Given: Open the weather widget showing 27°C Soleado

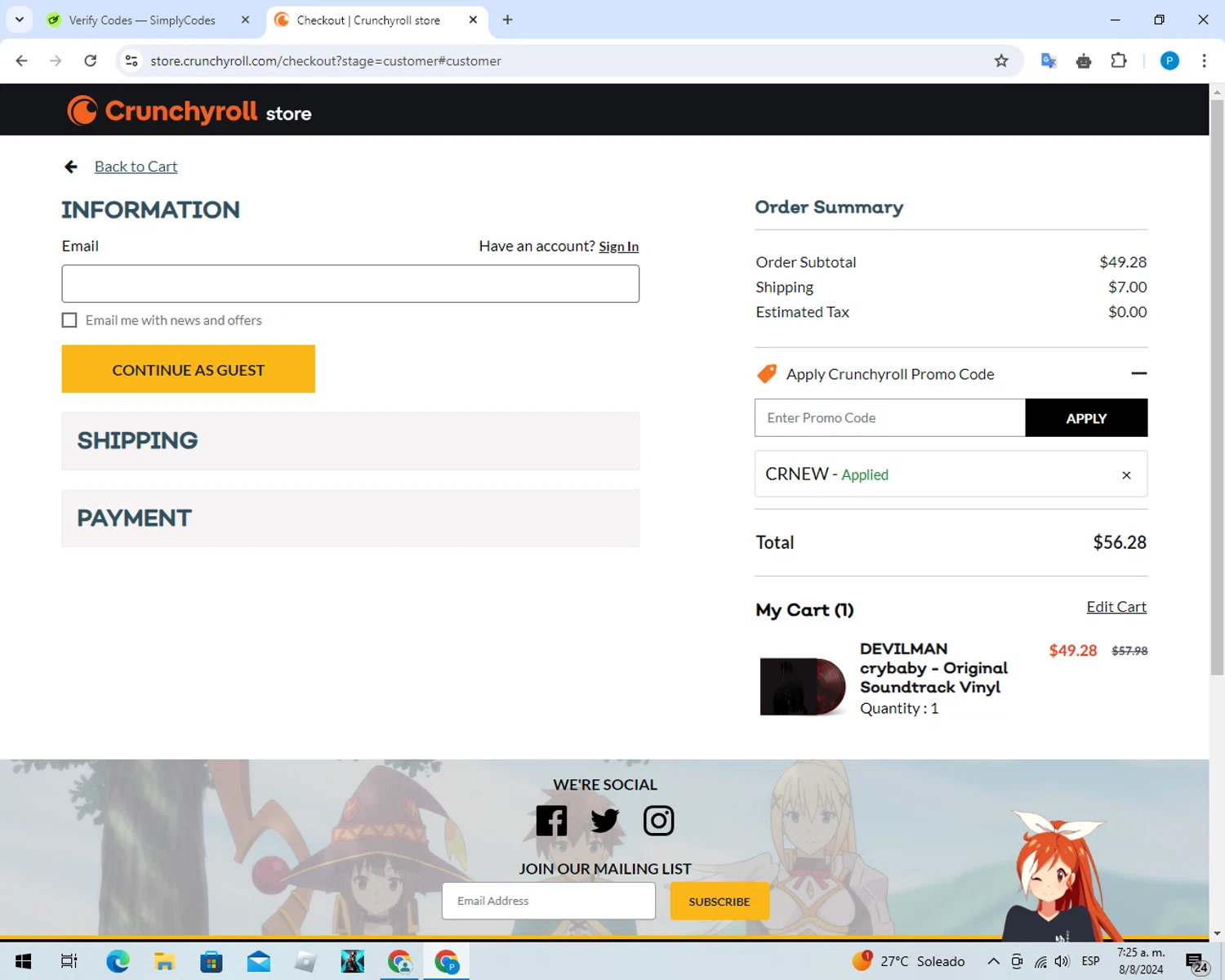Looking at the screenshot, I should coord(907,961).
